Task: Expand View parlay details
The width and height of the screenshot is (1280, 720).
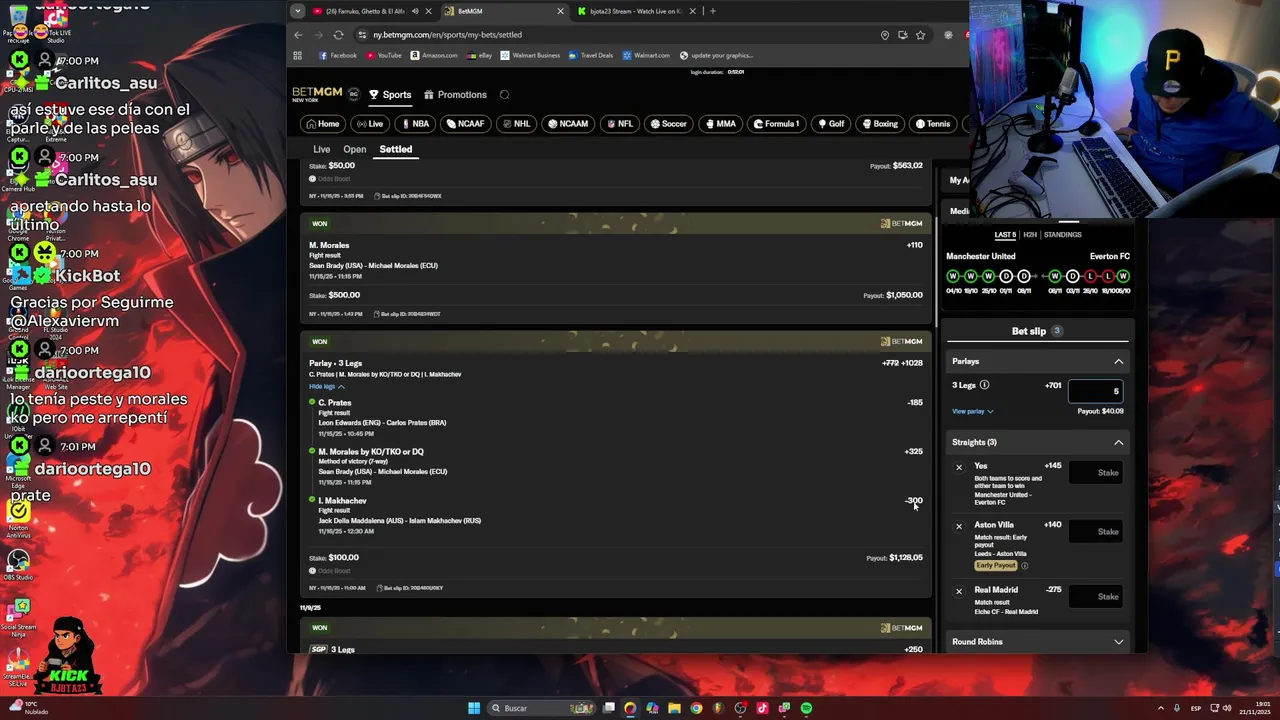Action: pyautogui.click(x=972, y=411)
